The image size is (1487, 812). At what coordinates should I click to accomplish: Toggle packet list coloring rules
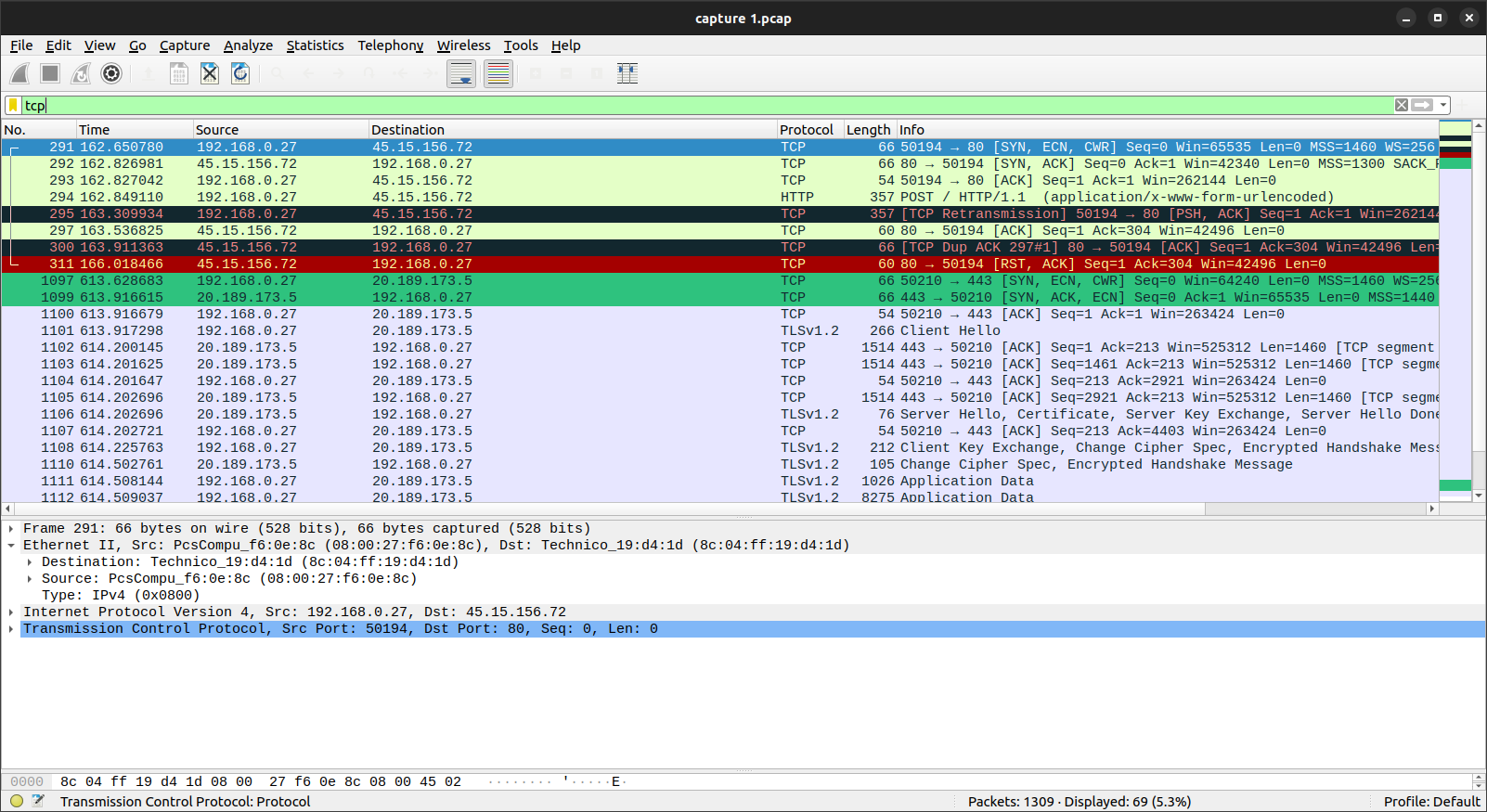point(498,73)
